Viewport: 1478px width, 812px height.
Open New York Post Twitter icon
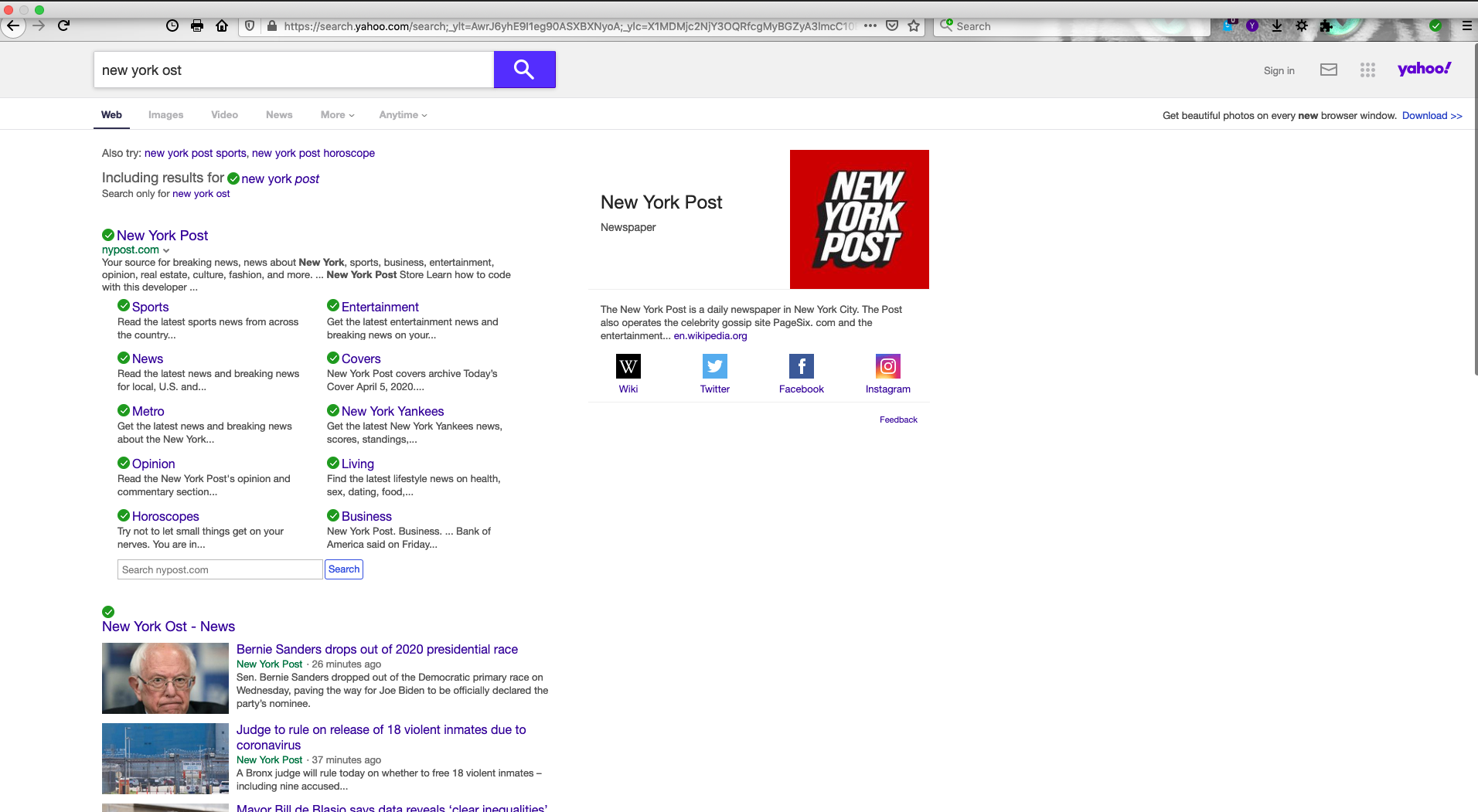tap(715, 366)
